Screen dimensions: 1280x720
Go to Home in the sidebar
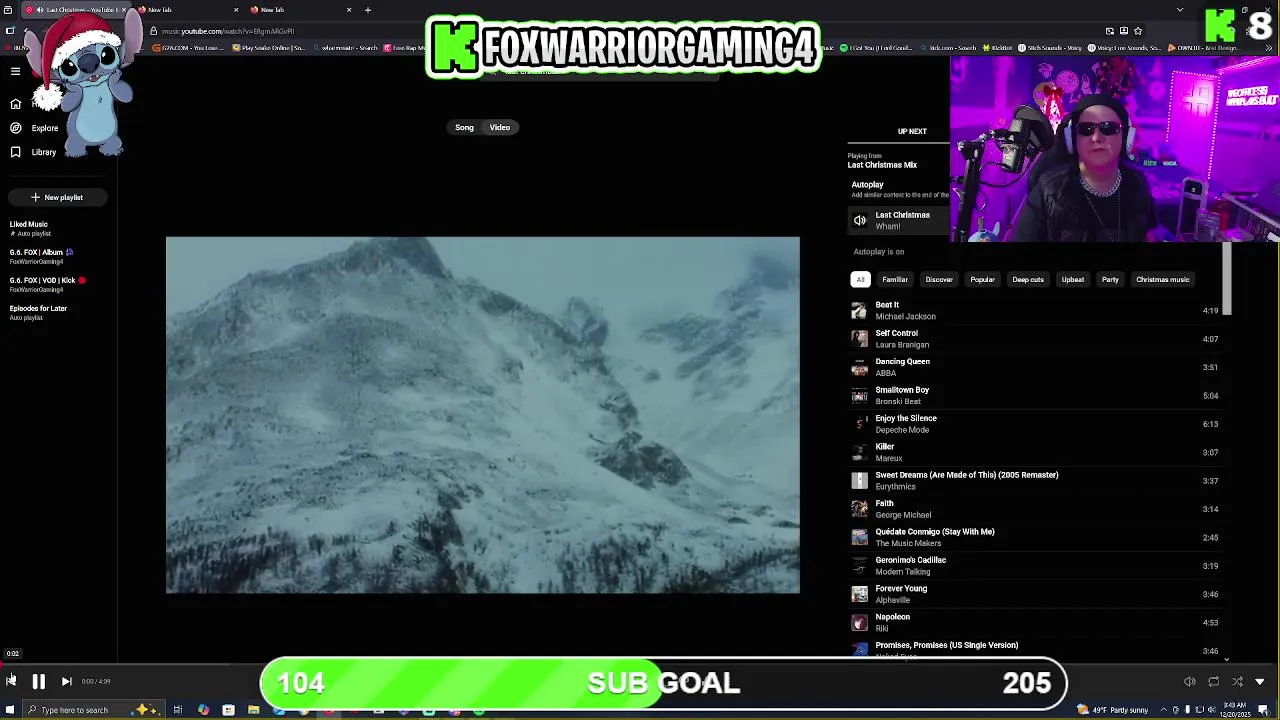[15, 104]
